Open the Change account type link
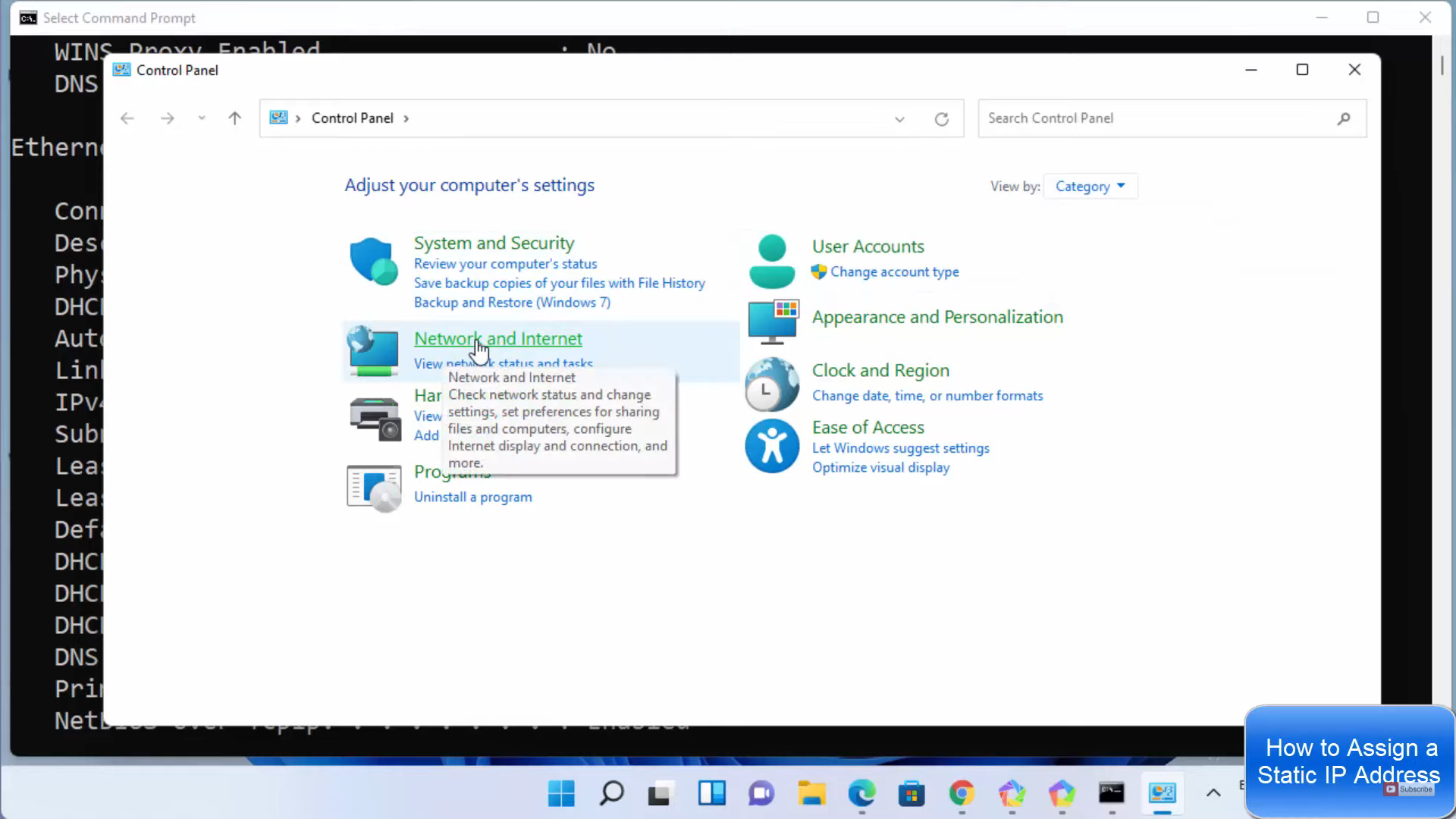The height and width of the screenshot is (819, 1456). click(x=894, y=271)
